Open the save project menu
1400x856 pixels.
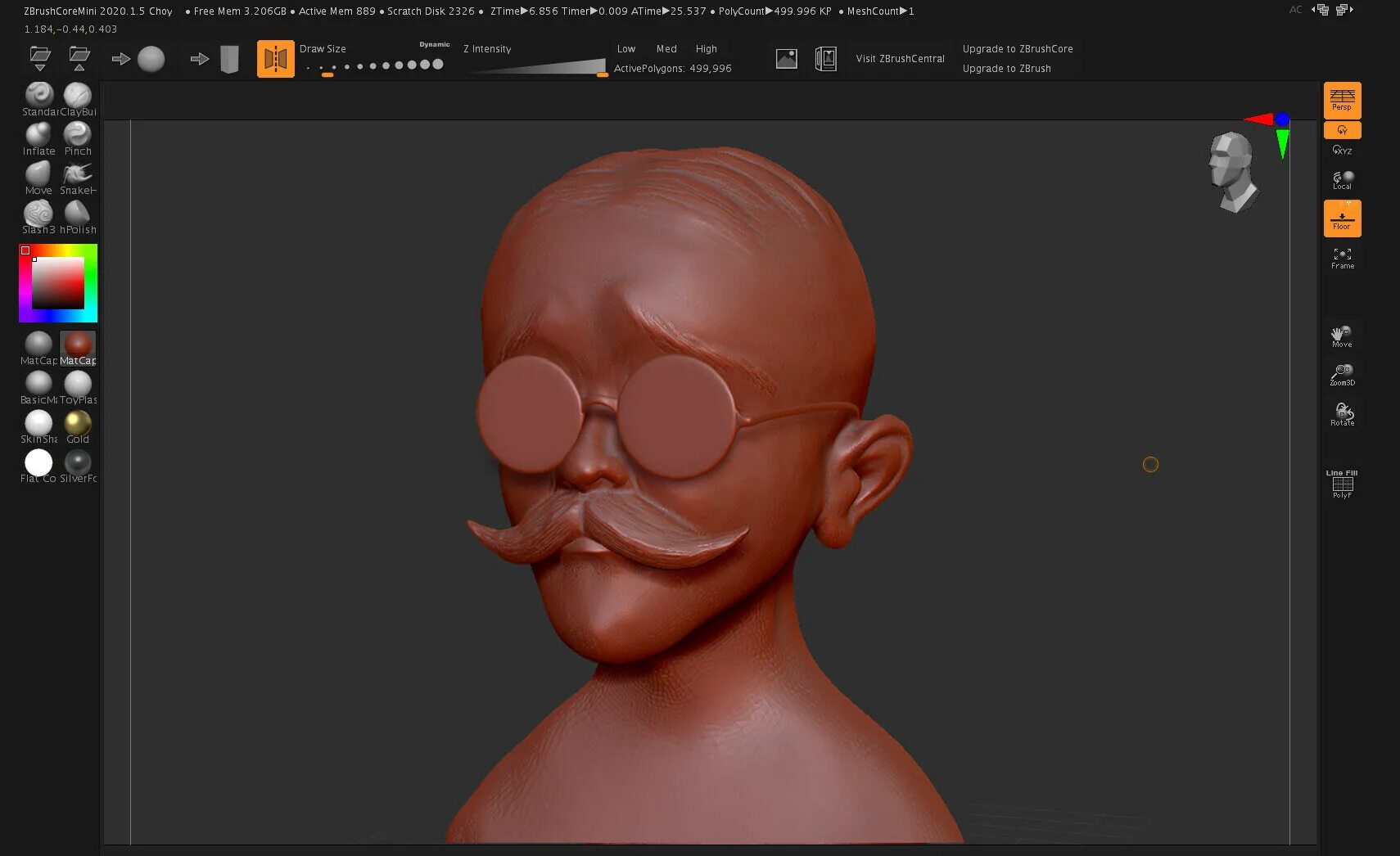(78, 58)
